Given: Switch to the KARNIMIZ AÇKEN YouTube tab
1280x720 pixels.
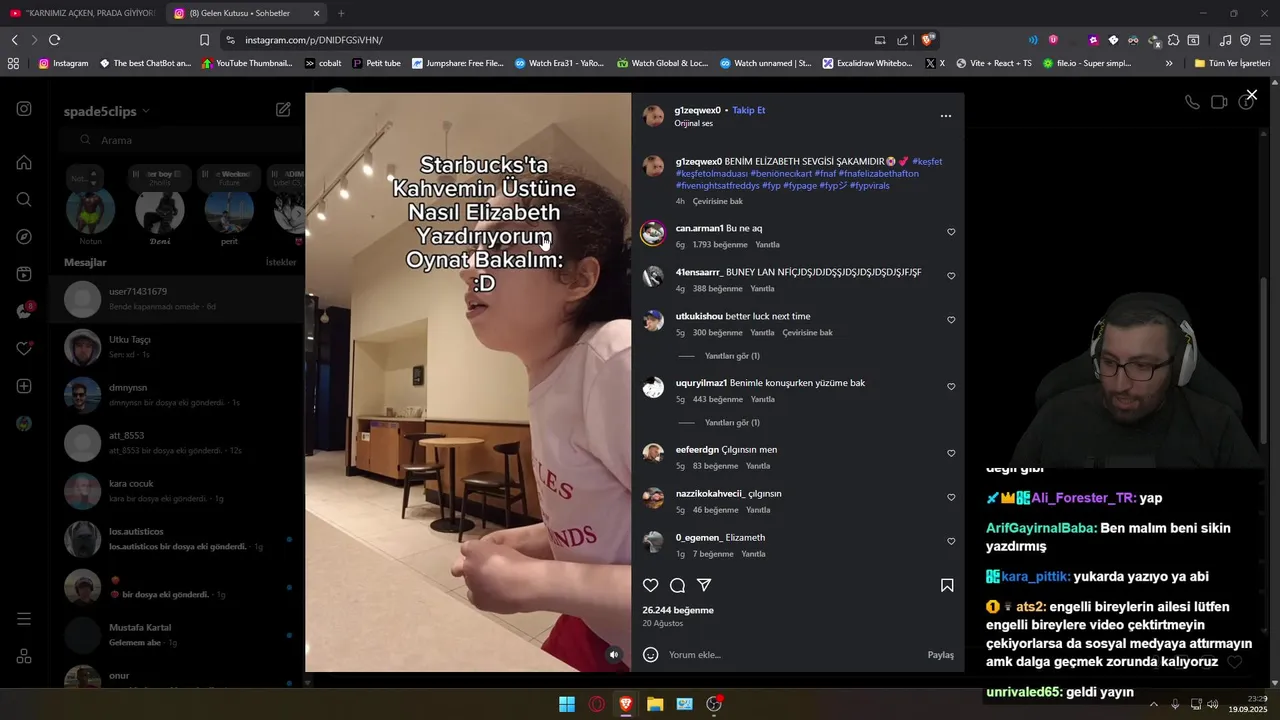Looking at the screenshot, I should (82, 13).
